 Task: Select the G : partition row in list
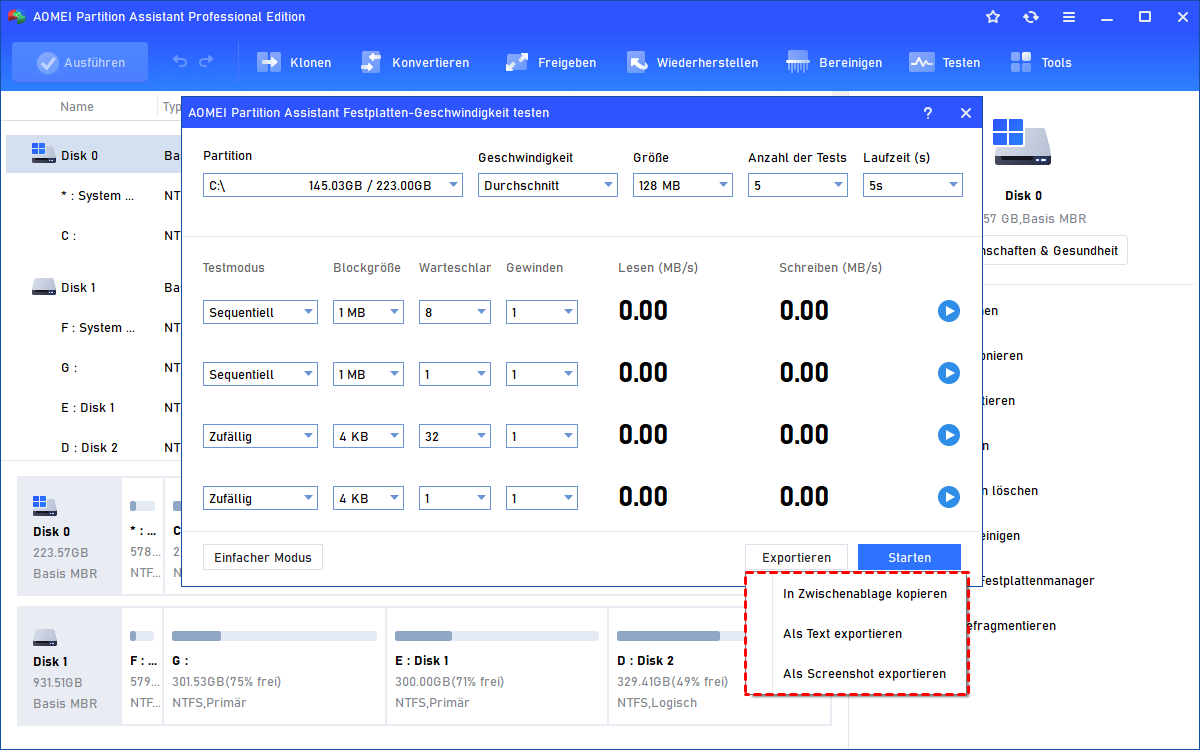[94, 368]
